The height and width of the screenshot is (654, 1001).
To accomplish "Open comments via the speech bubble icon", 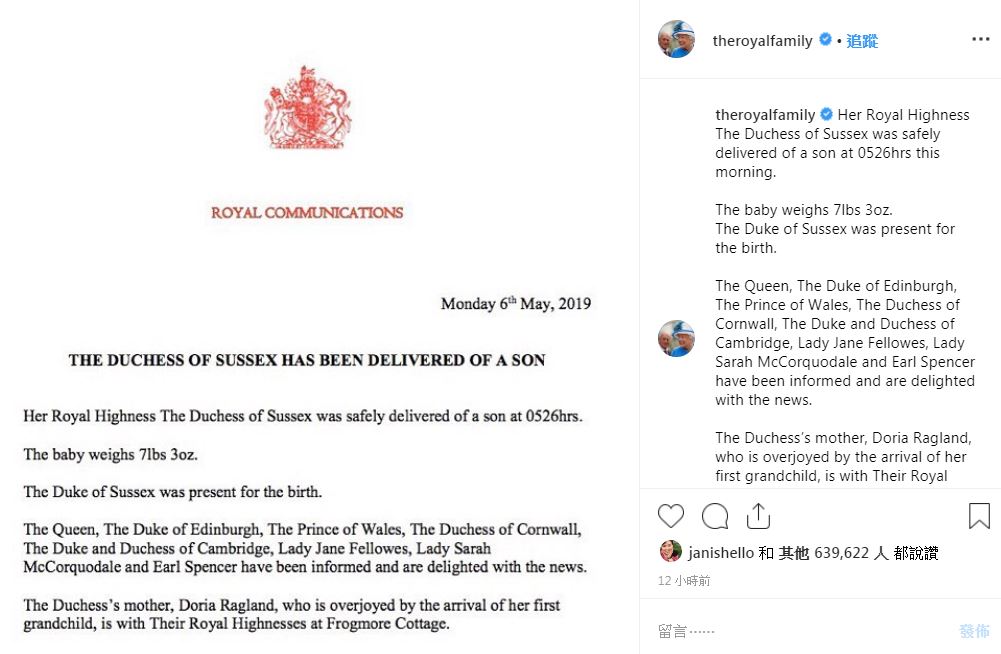I will tap(715, 516).
